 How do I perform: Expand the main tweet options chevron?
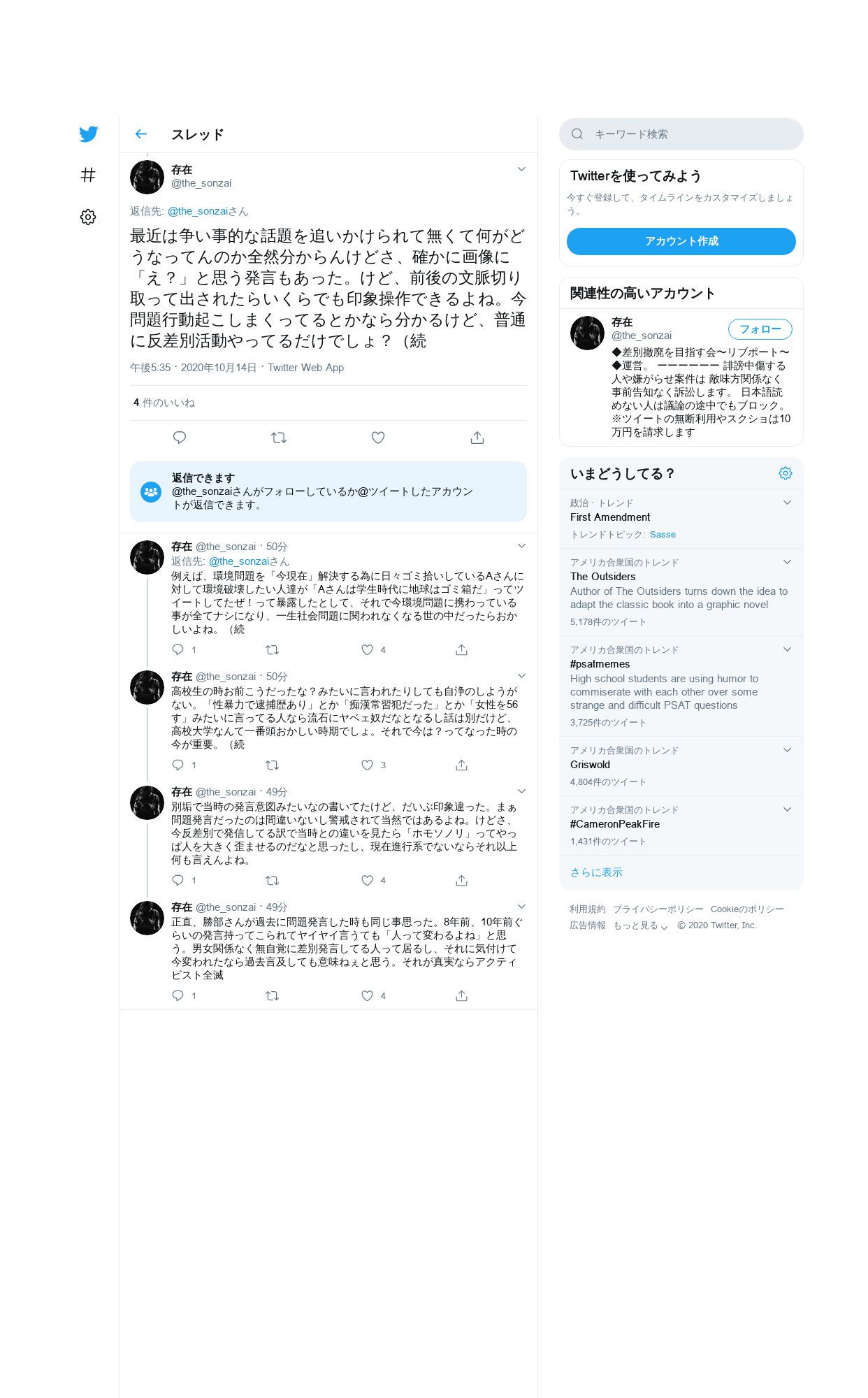pyautogui.click(x=521, y=169)
